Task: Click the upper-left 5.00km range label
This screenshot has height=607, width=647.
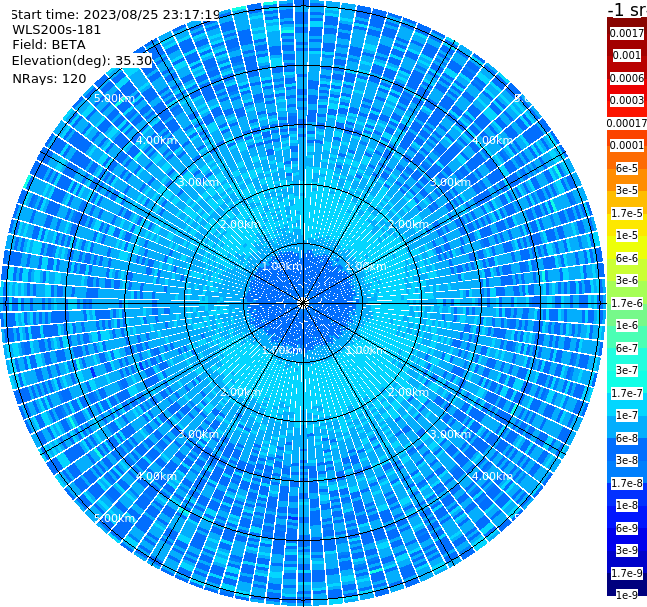Action: click(x=114, y=98)
